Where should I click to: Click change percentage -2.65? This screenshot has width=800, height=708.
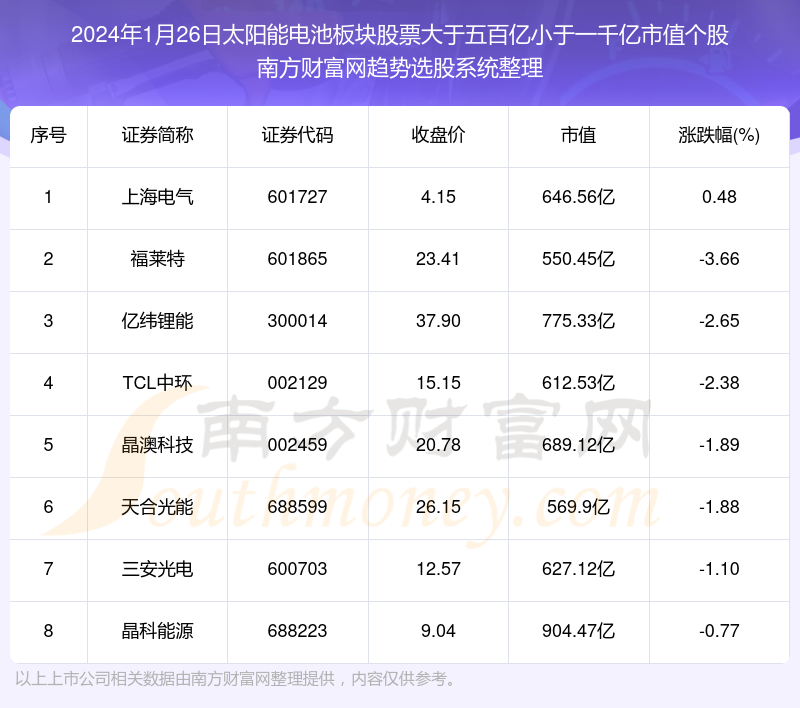(x=719, y=321)
